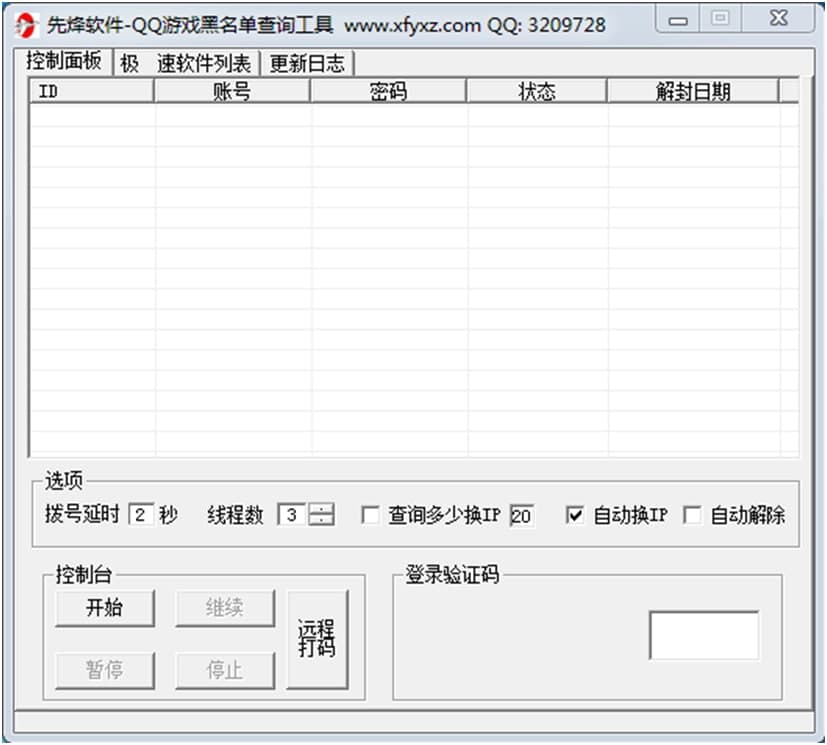Close the QQ游戏黑名单查询工具 window
This screenshot has width=827, height=745.
[778, 19]
